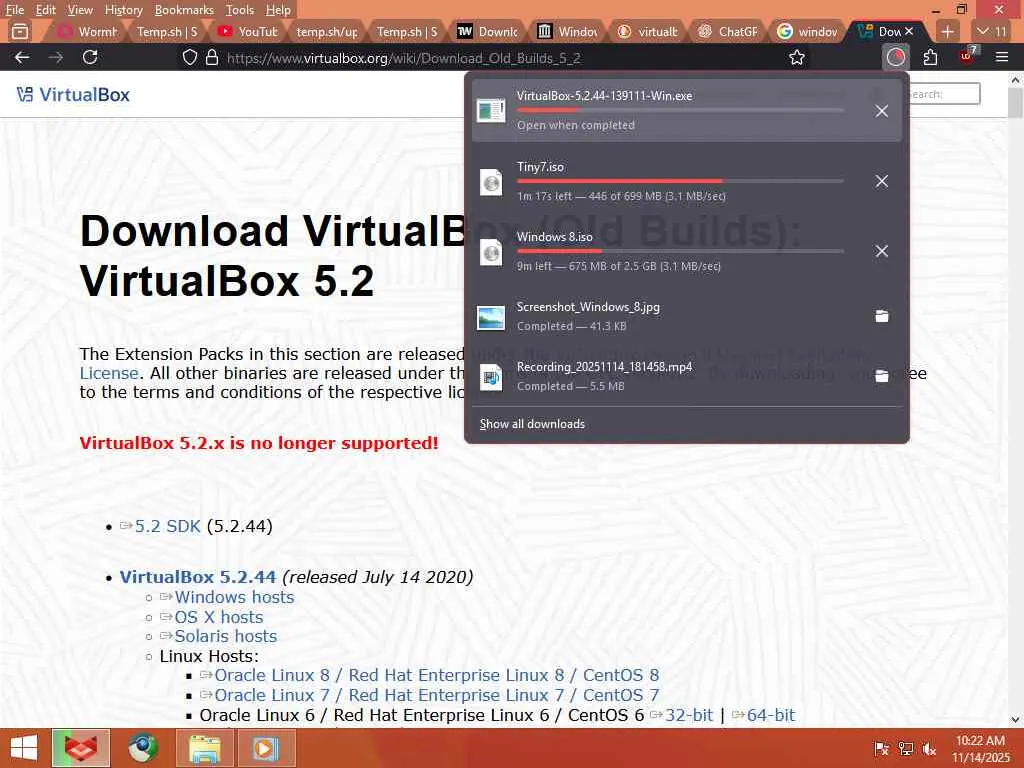Click the Windows 8.iso download progress bar

[x=680, y=251]
